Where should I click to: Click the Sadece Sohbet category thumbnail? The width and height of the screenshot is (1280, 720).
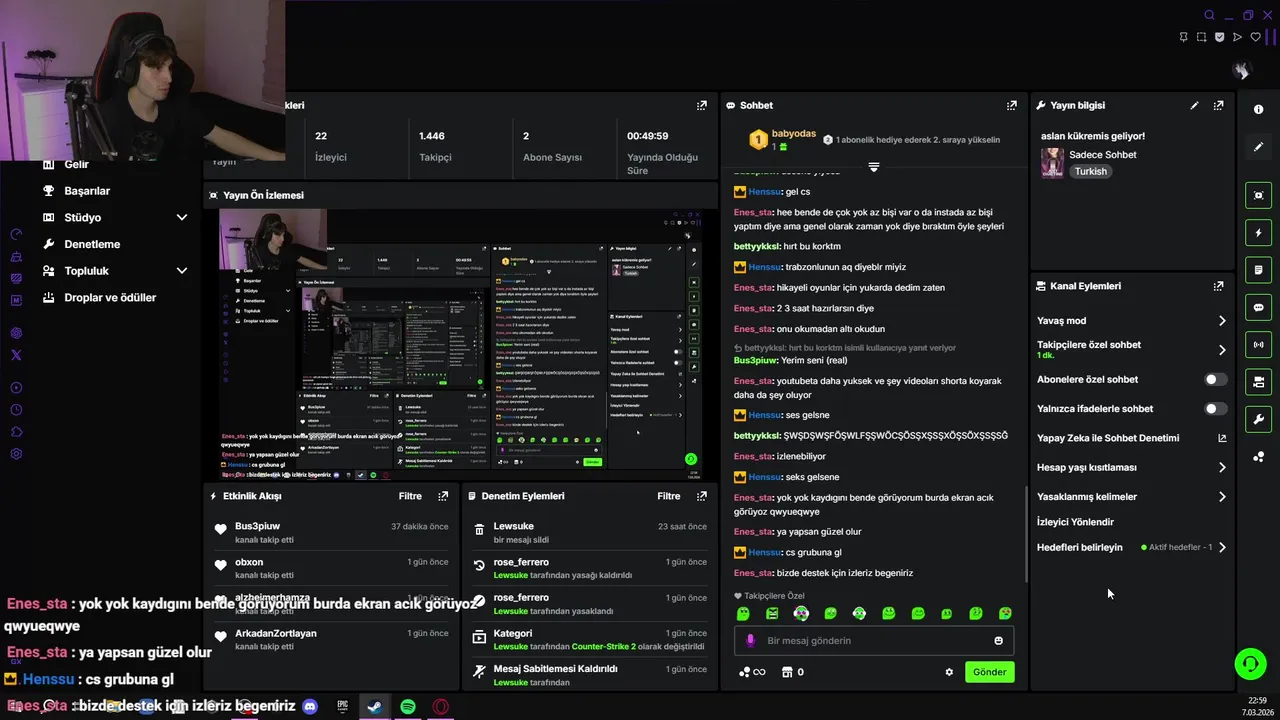pyautogui.click(x=1052, y=163)
